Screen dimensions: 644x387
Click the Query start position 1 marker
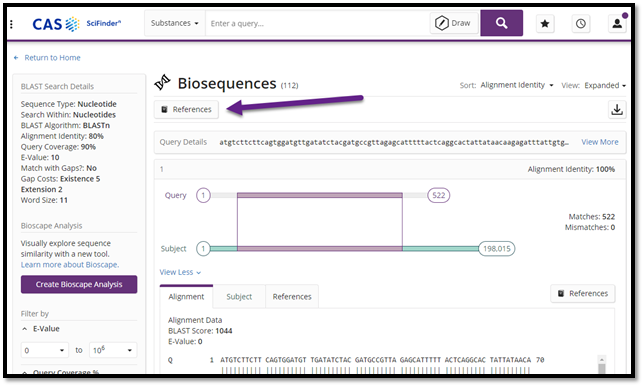click(x=203, y=195)
